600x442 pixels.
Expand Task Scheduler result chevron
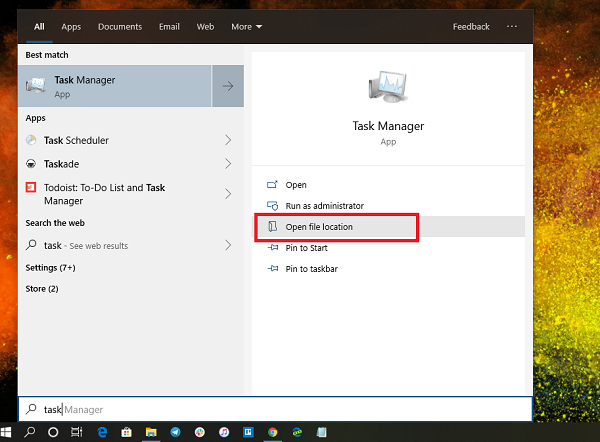coord(228,140)
